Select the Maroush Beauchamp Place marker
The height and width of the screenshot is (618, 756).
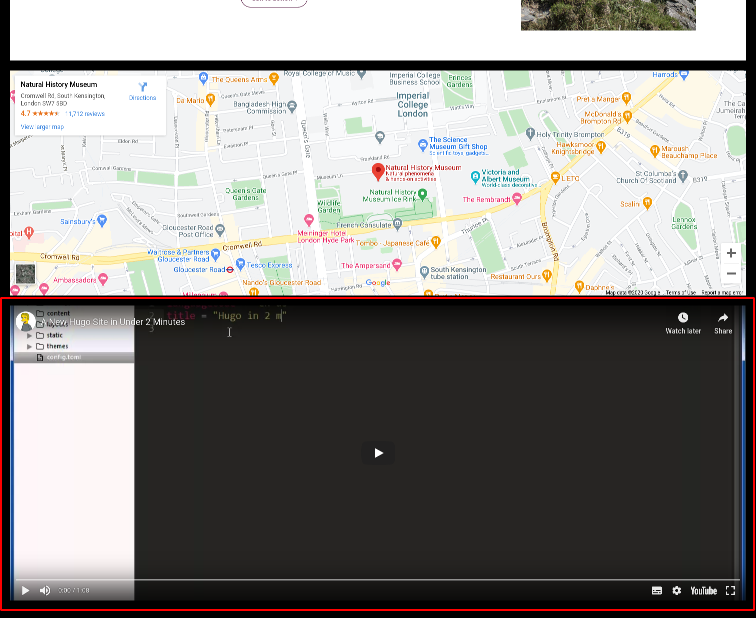pyautogui.click(x=654, y=150)
